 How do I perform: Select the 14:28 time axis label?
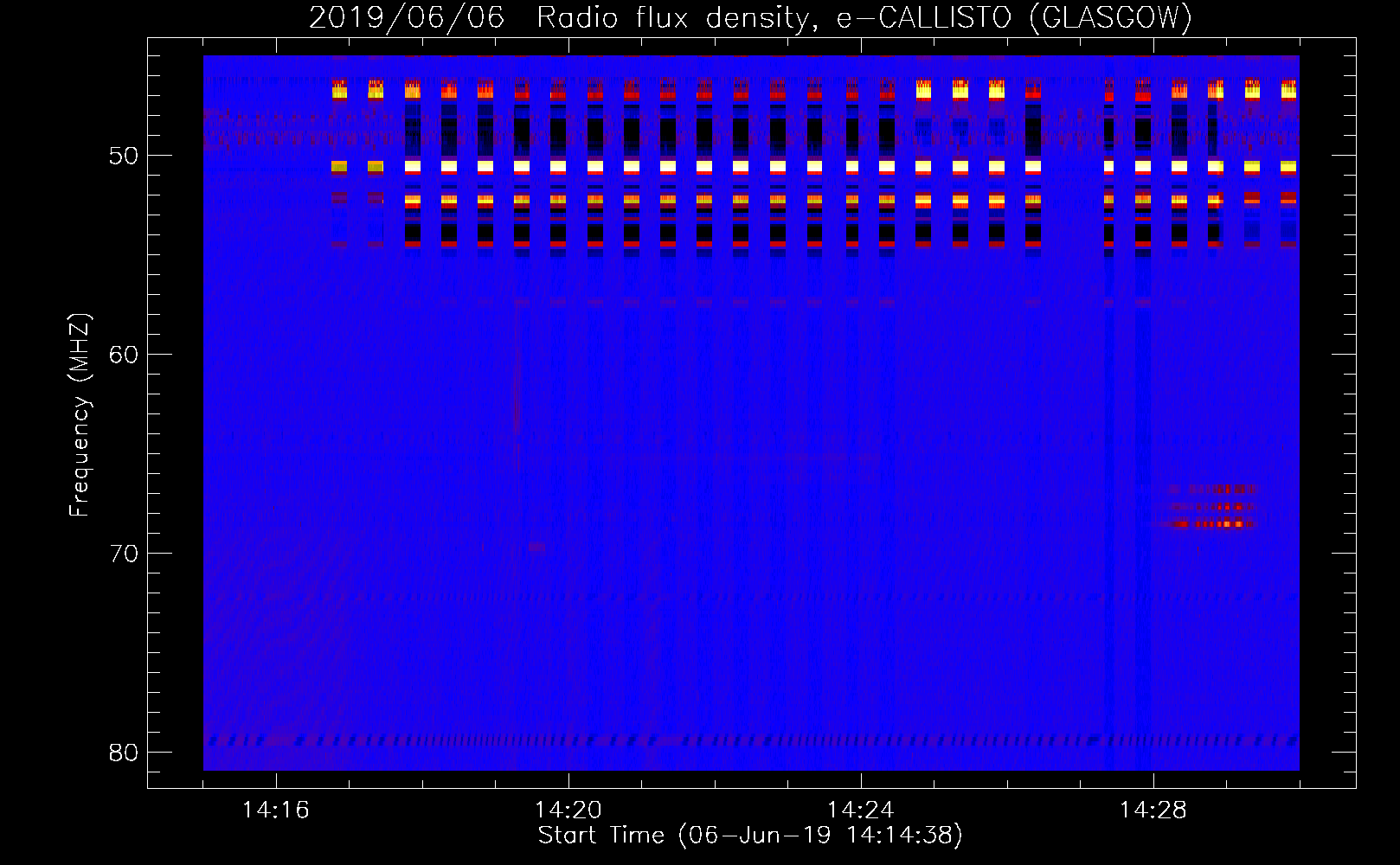click(1153, 810)
